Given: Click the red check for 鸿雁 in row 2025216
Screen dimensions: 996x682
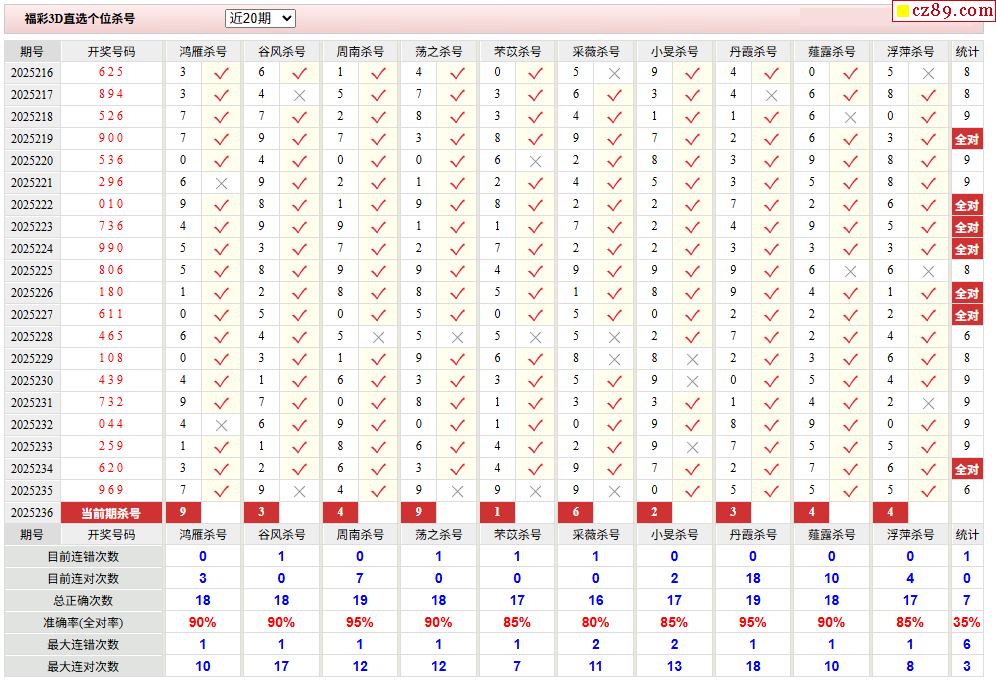Looking at the screenshot, I should coord(221,74).
